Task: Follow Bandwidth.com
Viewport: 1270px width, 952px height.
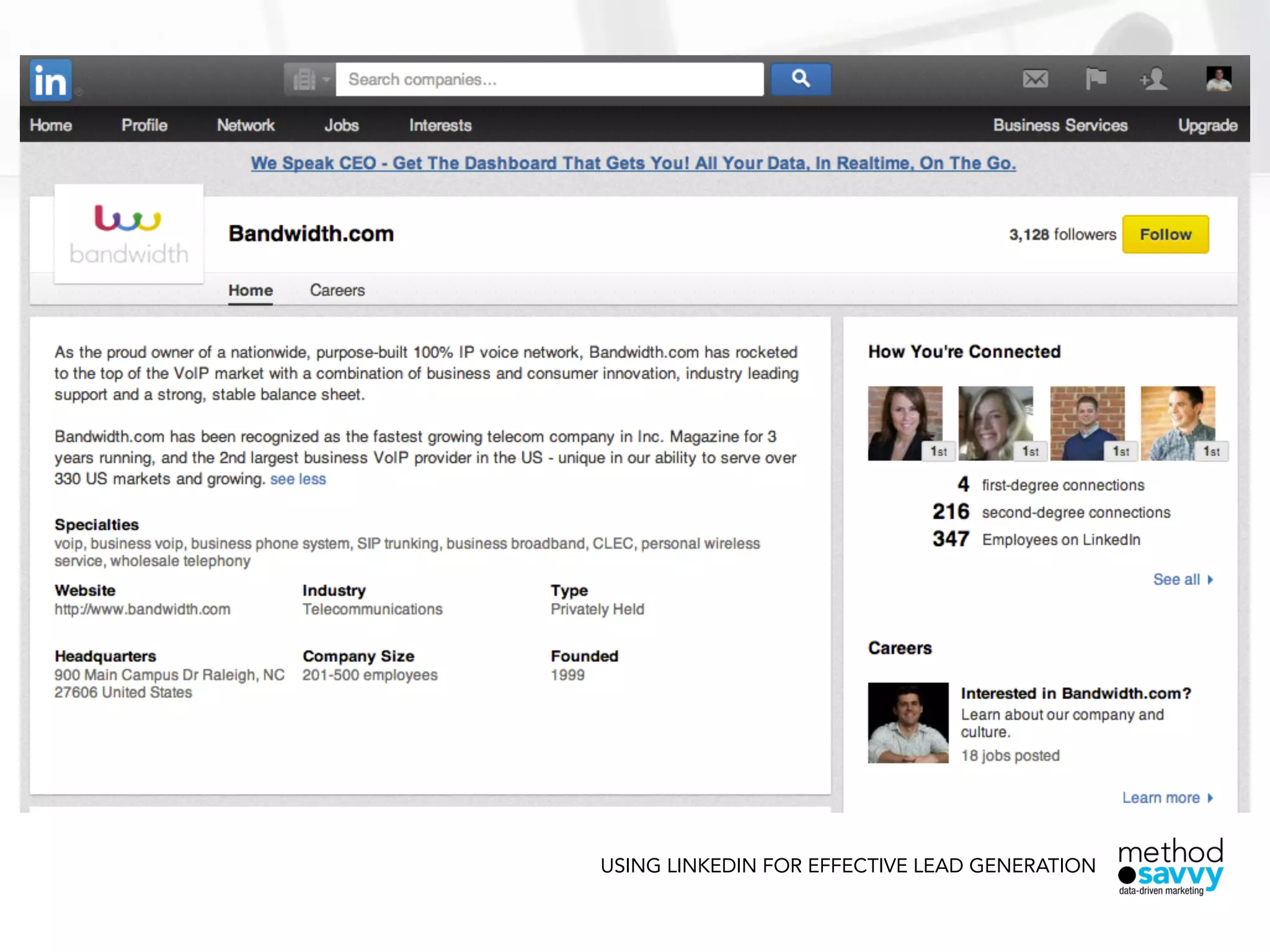Action: [x=1165, y=234]
